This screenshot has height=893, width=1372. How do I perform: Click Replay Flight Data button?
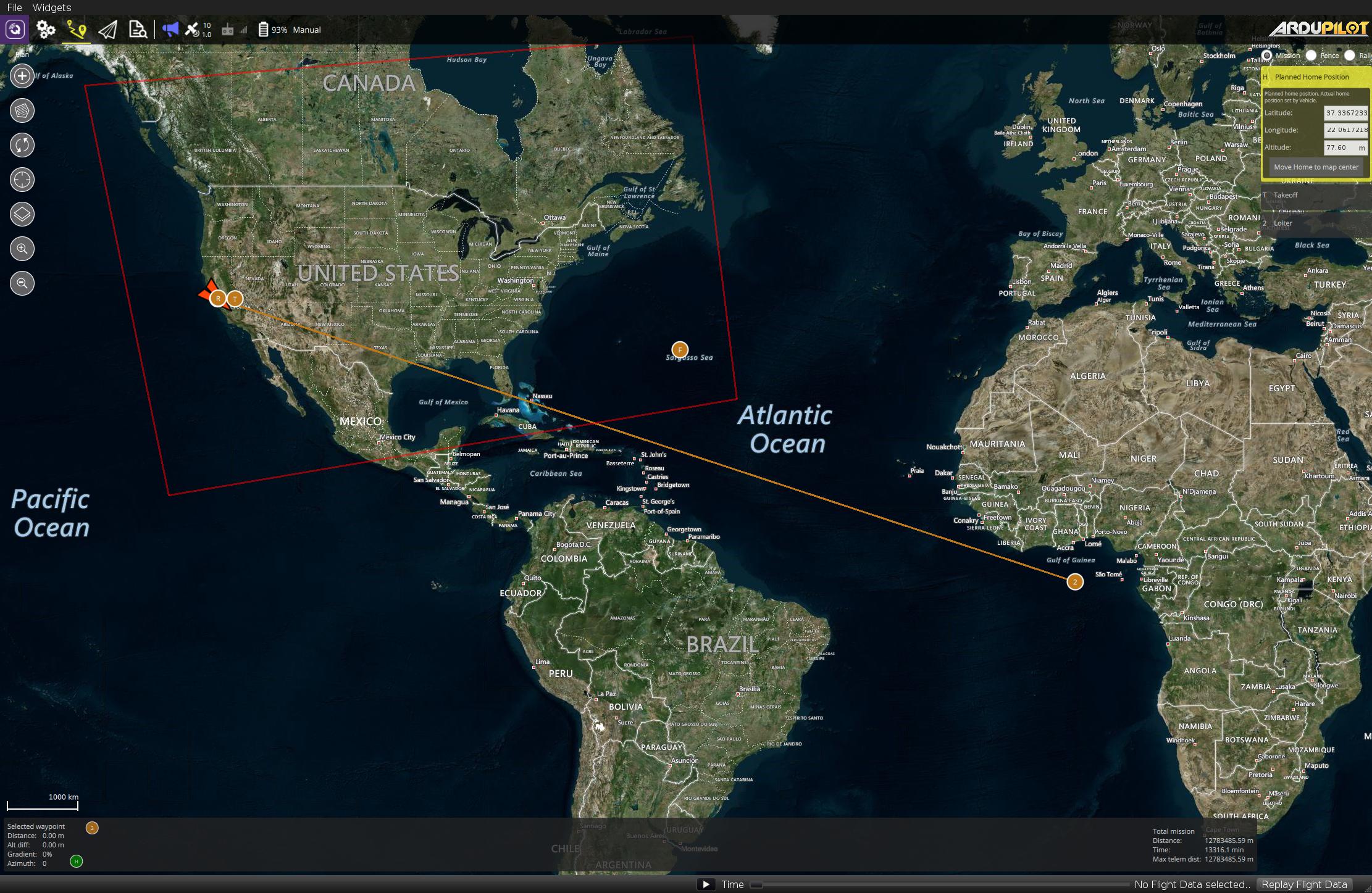[1304, 884]
